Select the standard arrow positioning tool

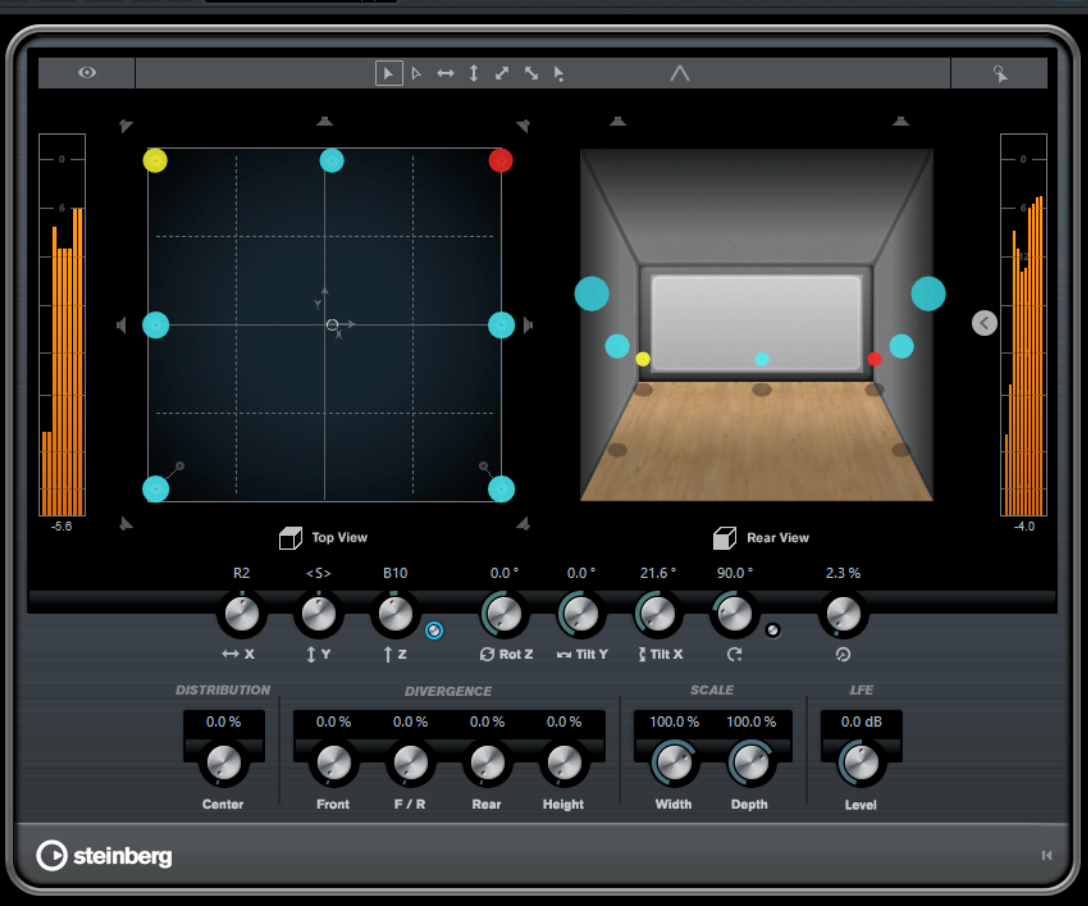389,73
